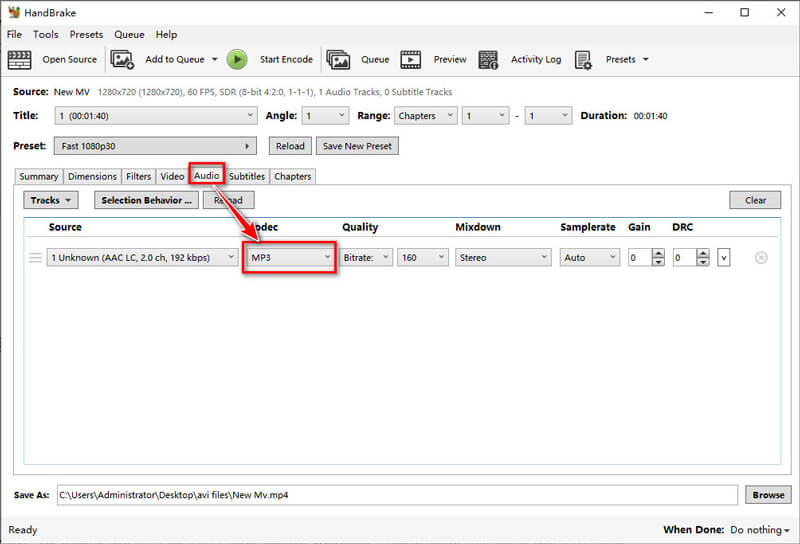Switch to the Summary tab

click(39, 176)
